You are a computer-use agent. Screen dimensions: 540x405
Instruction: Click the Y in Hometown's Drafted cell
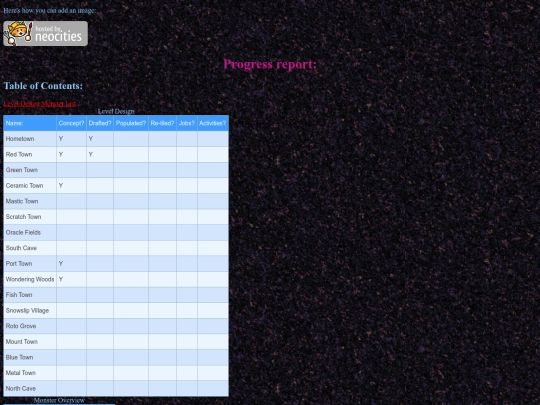[91, 139]
